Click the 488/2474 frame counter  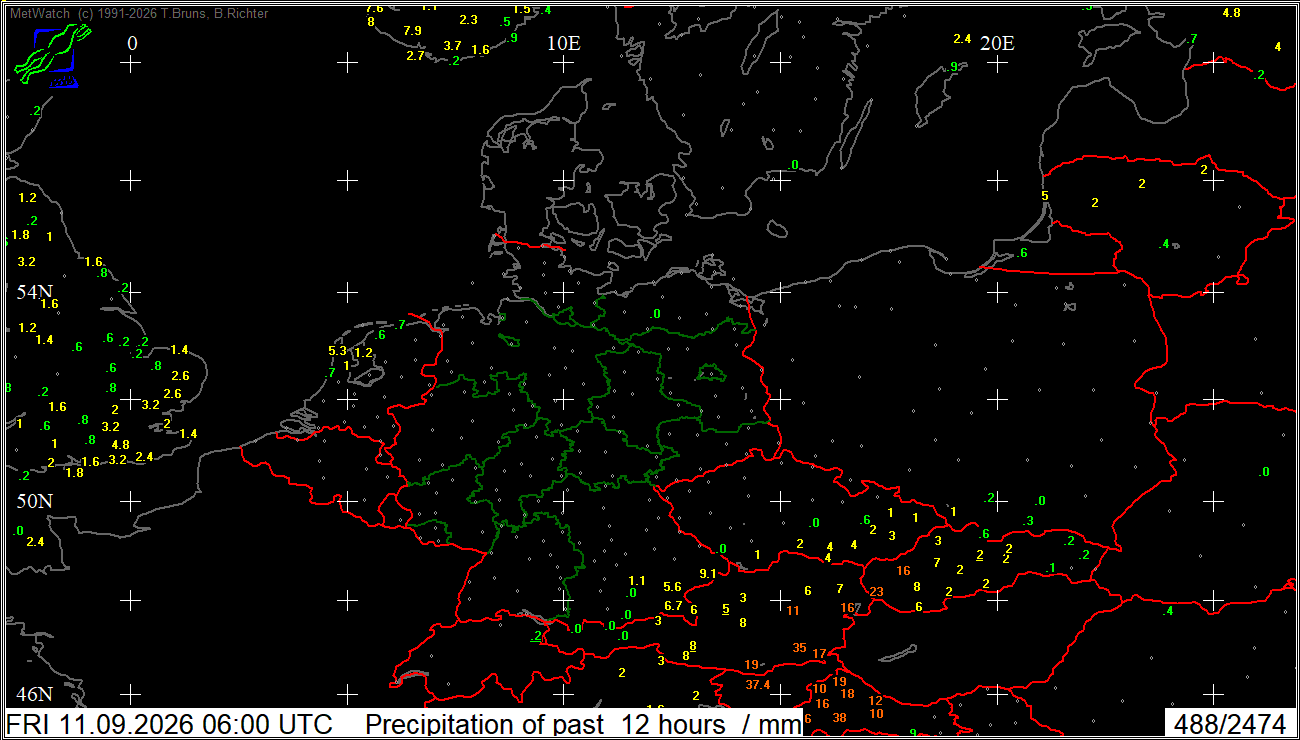pos(1230,724)
